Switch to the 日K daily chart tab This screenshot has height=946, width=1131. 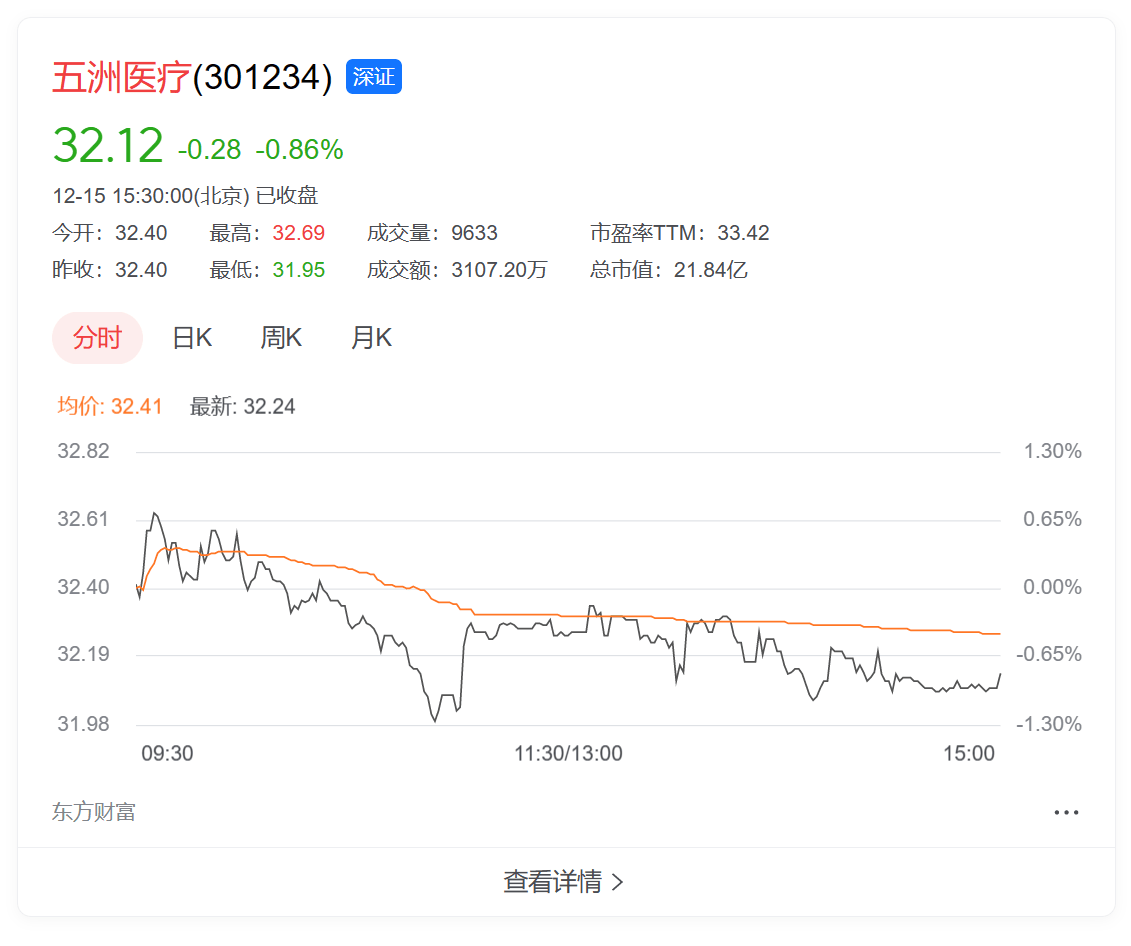click(x=190, y=337)
